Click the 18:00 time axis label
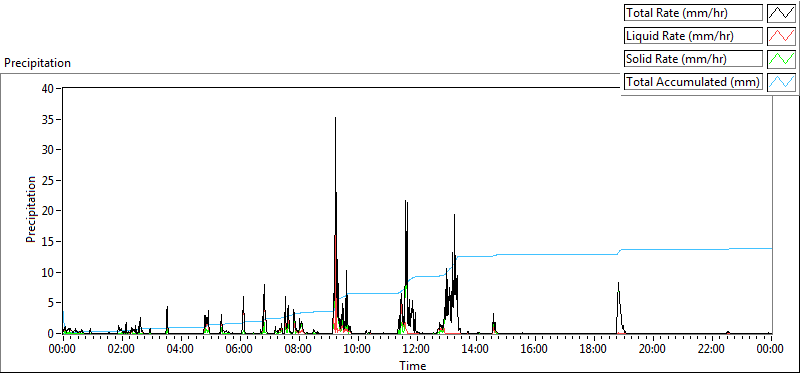This screenshot has width=800, height=373. (593, 350)
